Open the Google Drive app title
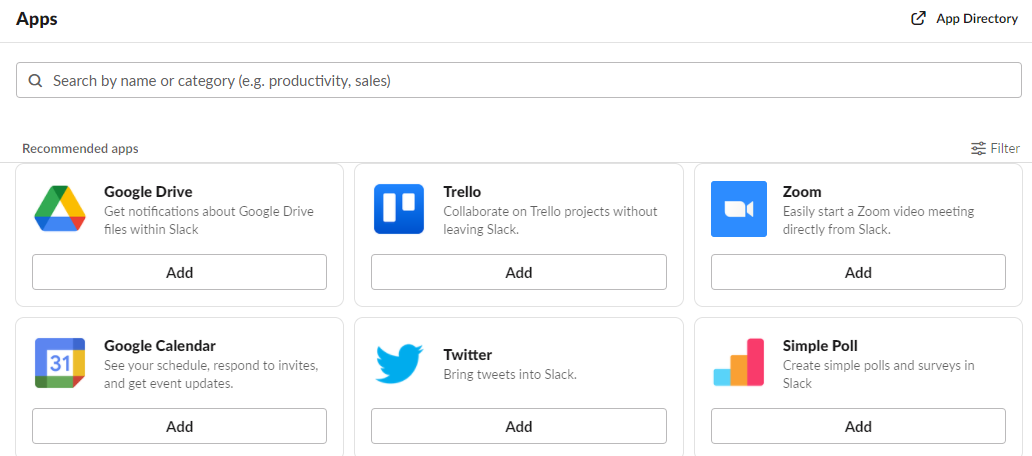1032x456 pixels. point(148,192)
